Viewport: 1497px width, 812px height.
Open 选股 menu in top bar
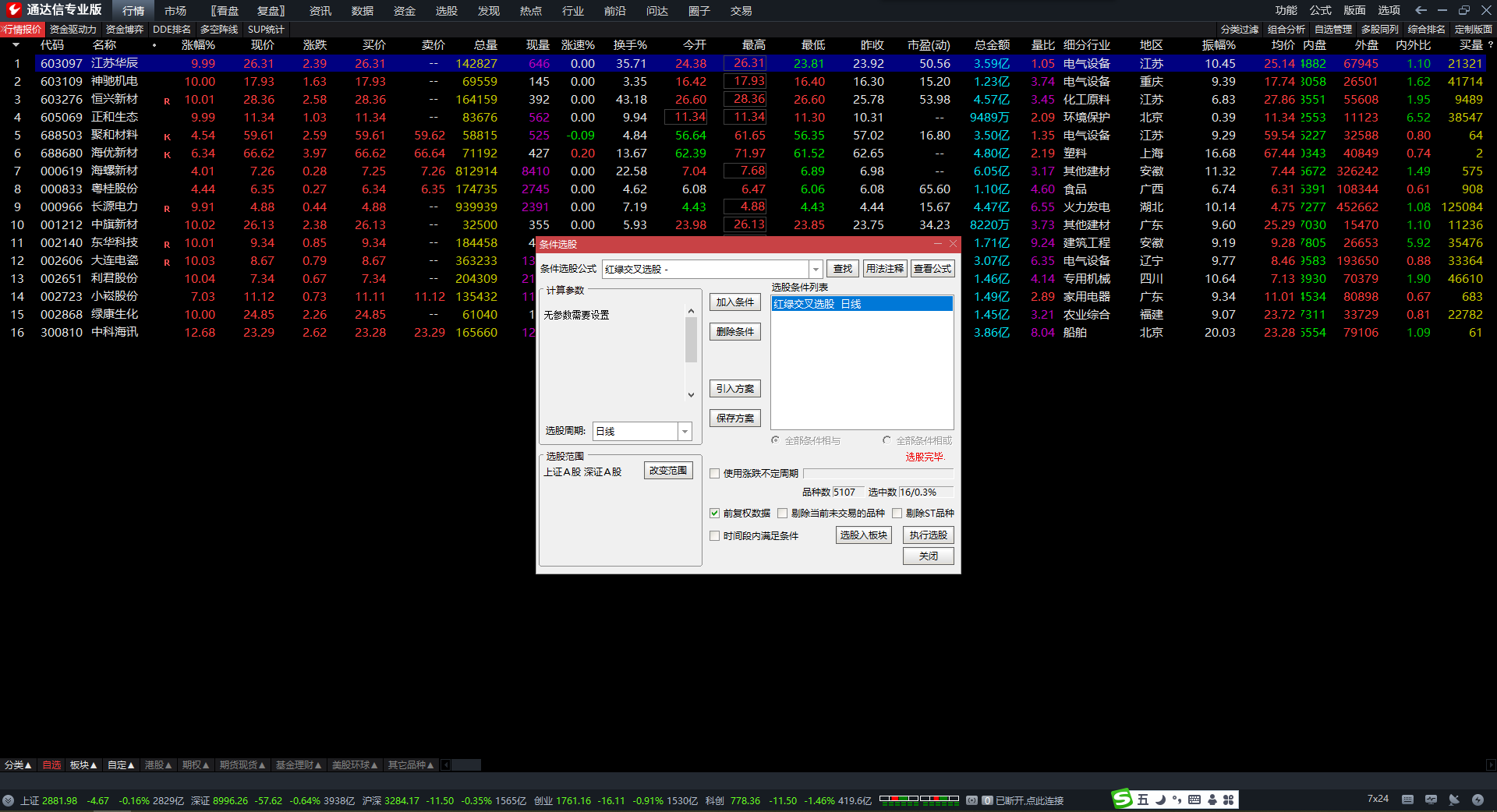[x=447, y=11]
